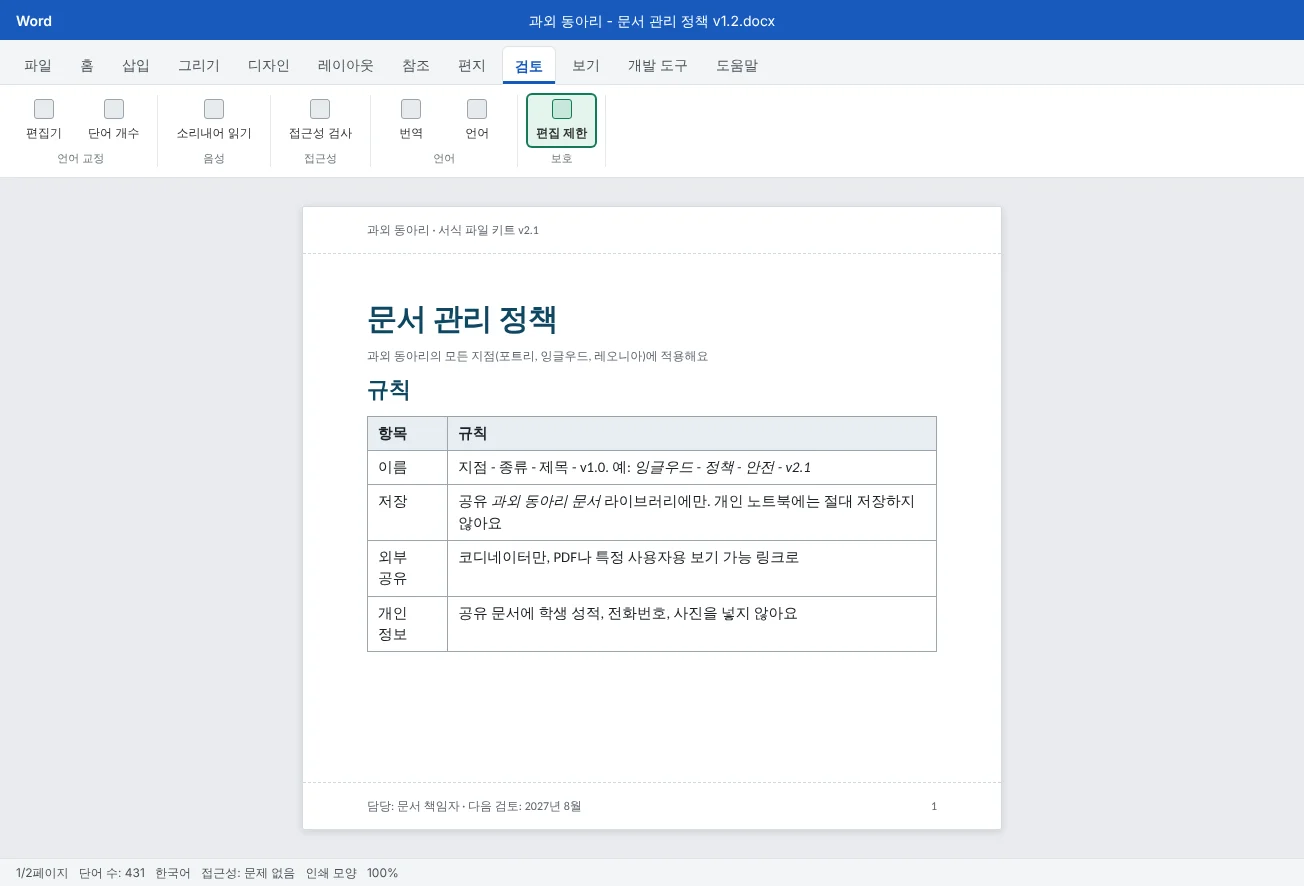1304x886 pixels.
Task: Click the 100% zoom level
Action: point(382,873)
